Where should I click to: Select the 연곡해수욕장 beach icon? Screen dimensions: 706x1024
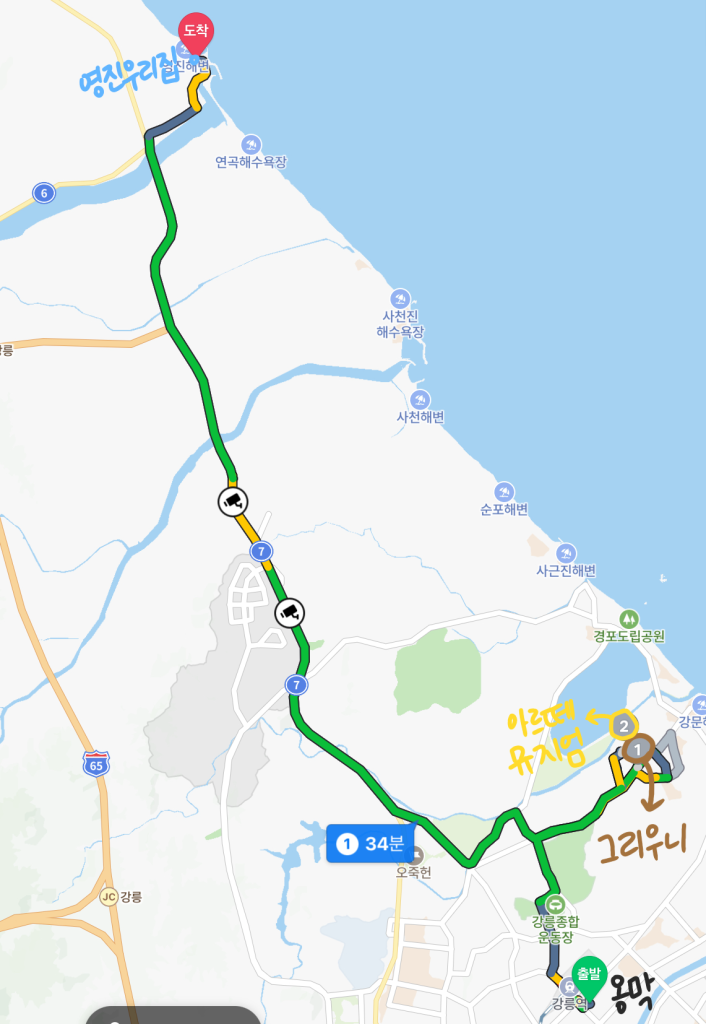click(251, 145)
